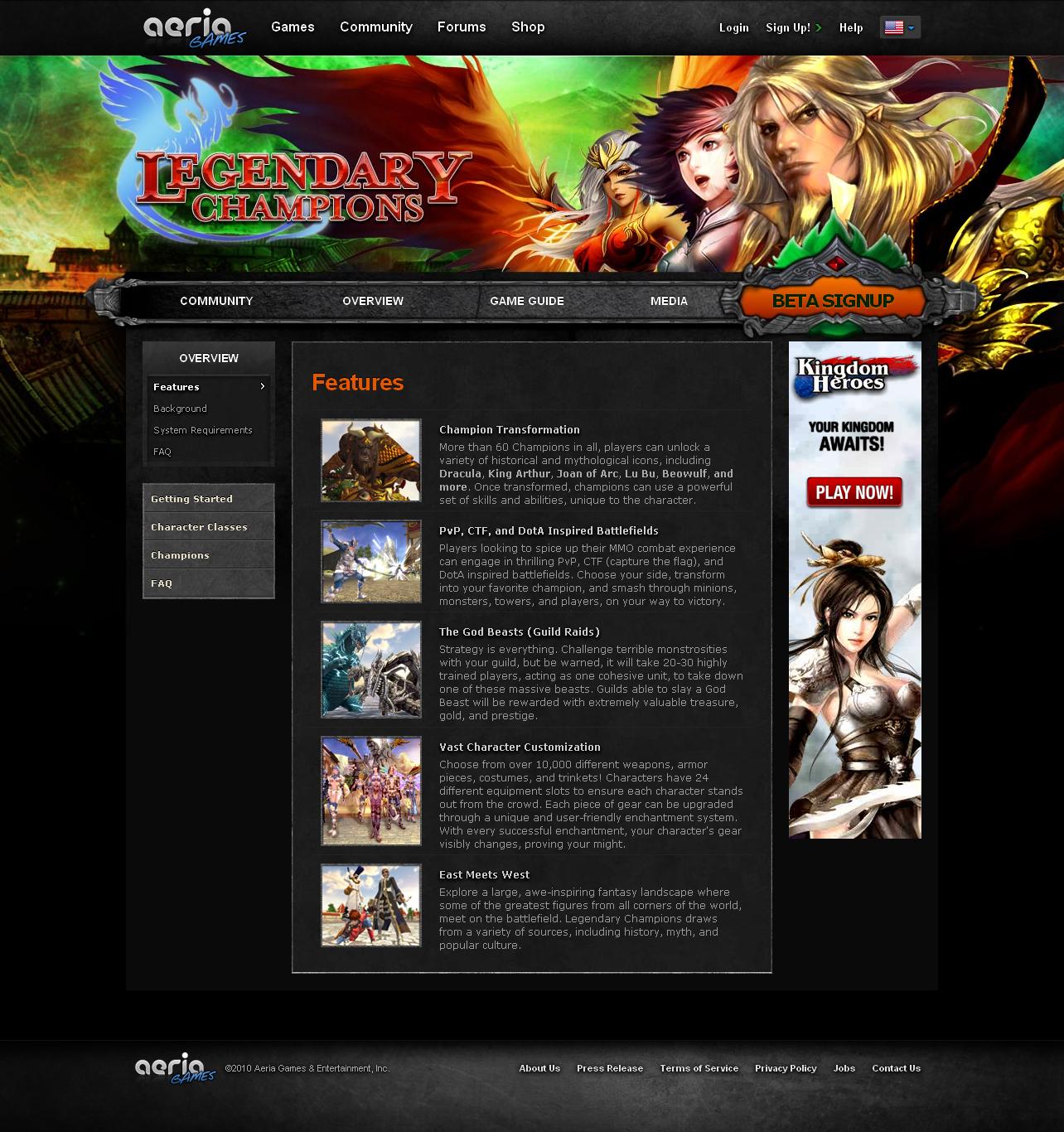Viewport: 1064px width, 1132px height.
Task: Open the Privacy Policy footer link
Action: coord(786,1068)
